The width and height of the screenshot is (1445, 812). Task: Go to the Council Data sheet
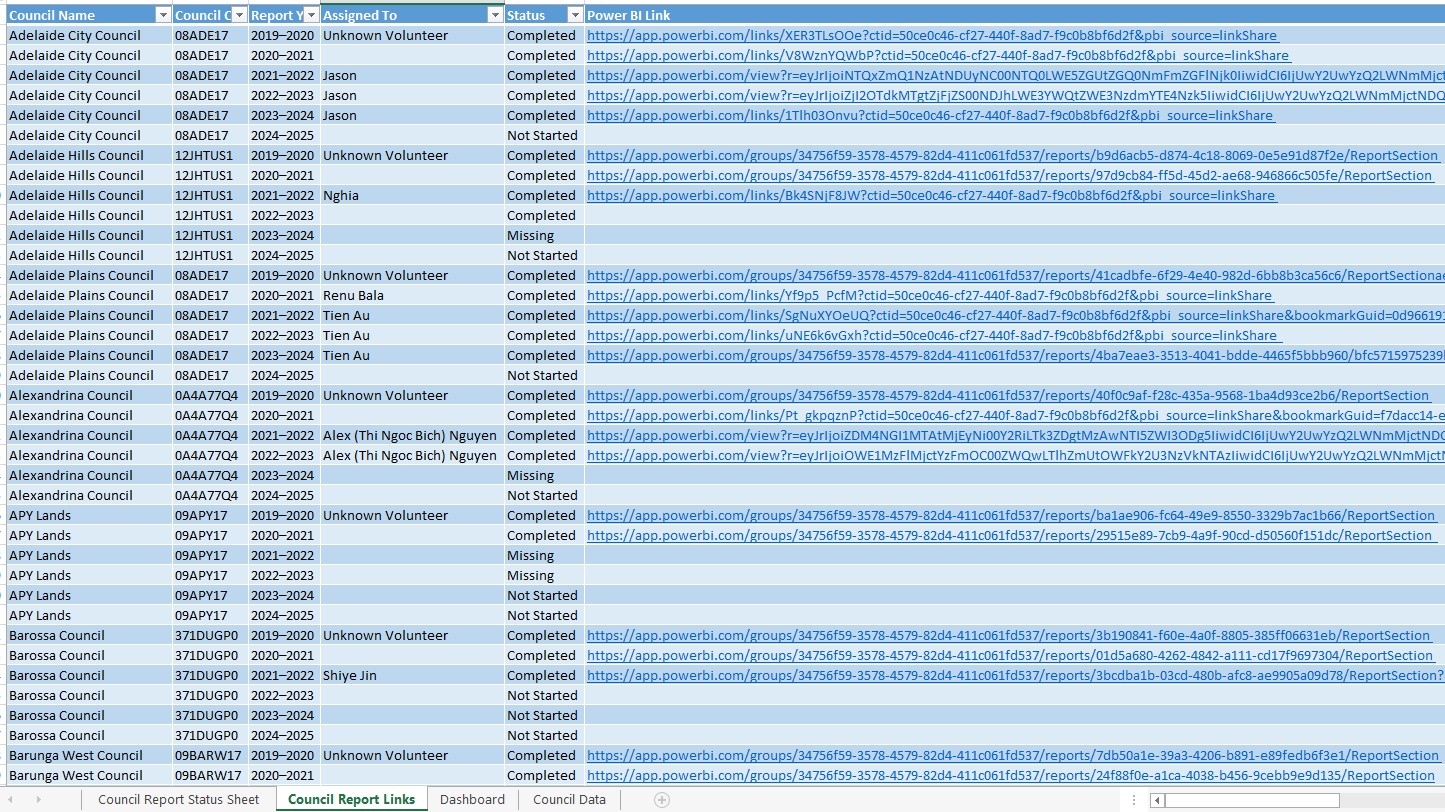[x=569, y=800]
